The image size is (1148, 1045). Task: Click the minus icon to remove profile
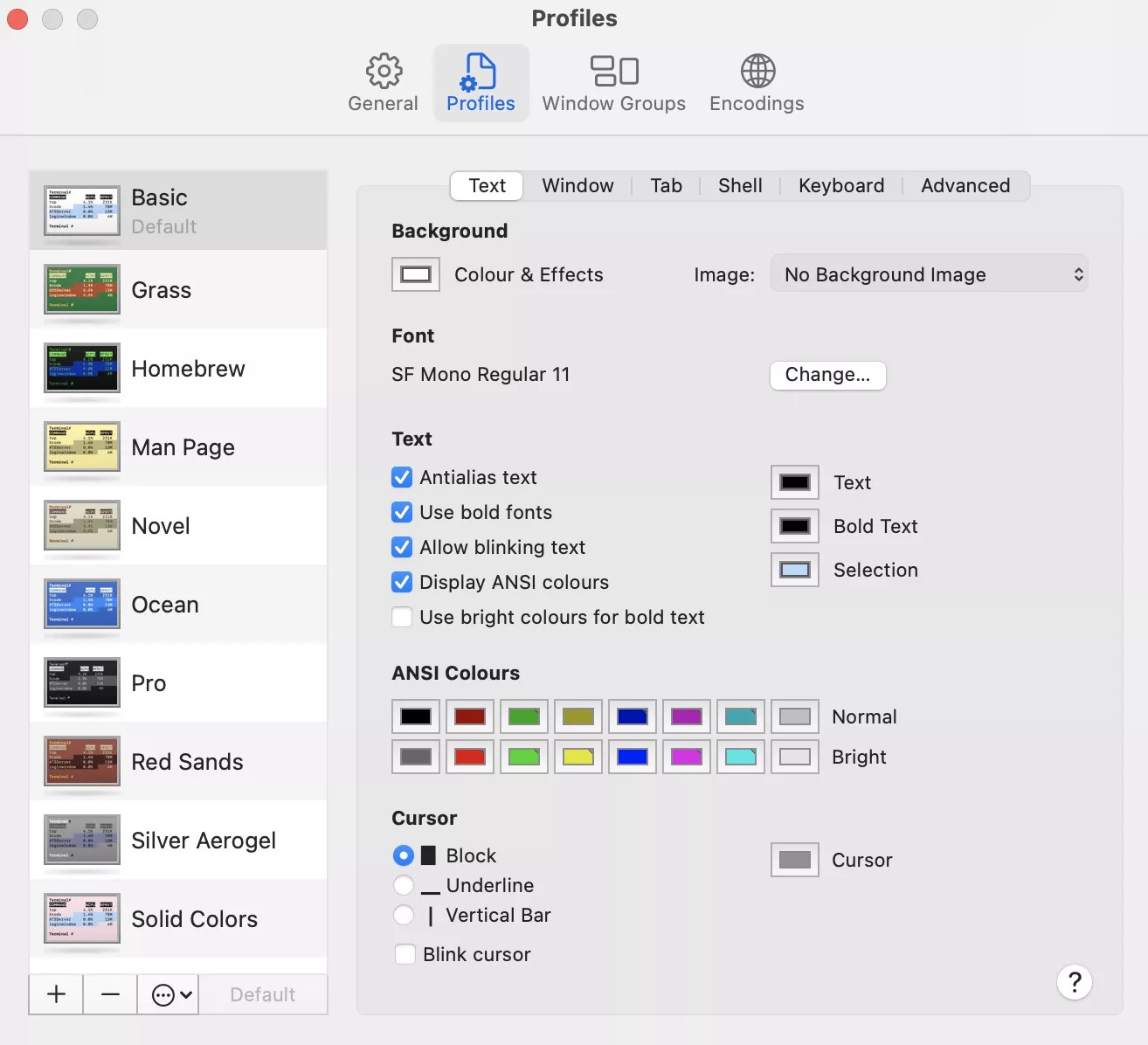click(x=110, y=994)
